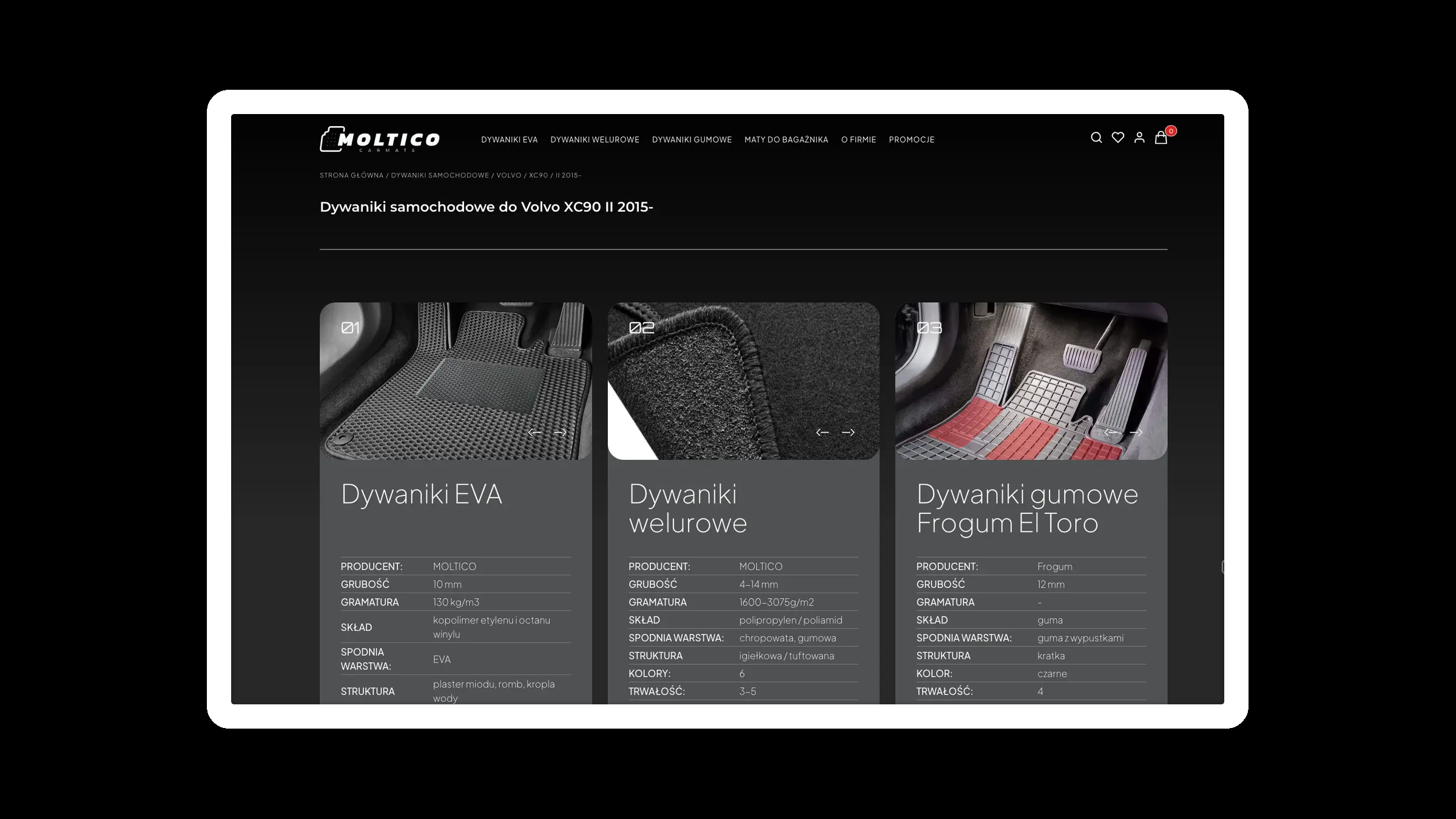Click the bottom layer value guma z wypustkami
This screenshot has width=1456, height=819.
1080,638
